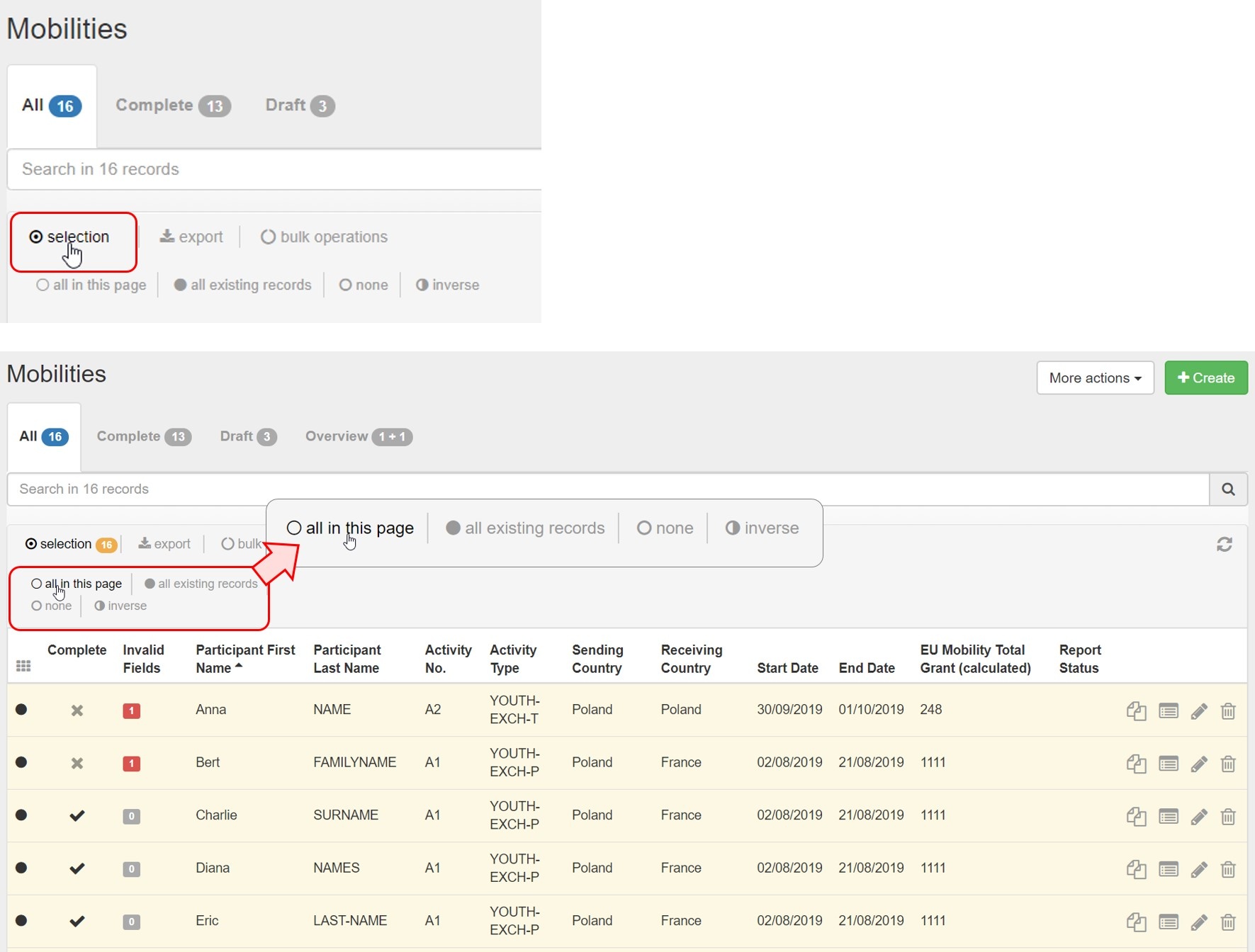Open the column selector grid icon
1255x952 pixels.
[23, 666]
